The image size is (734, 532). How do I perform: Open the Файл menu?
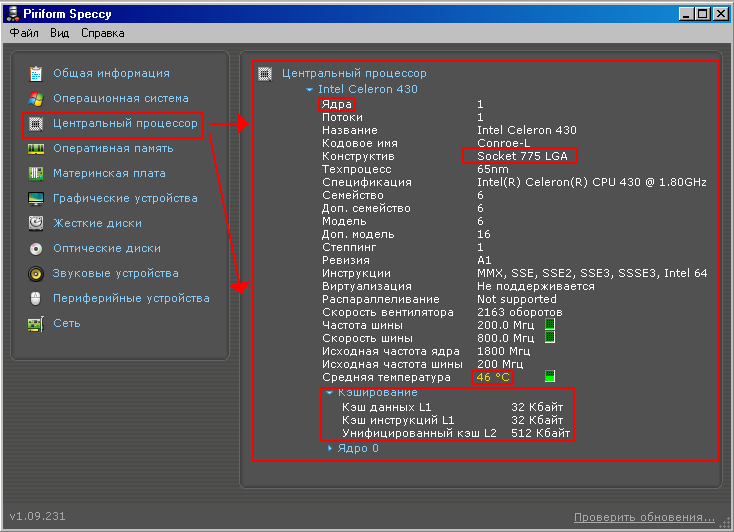pyautogui.click(x=24, y=33)
